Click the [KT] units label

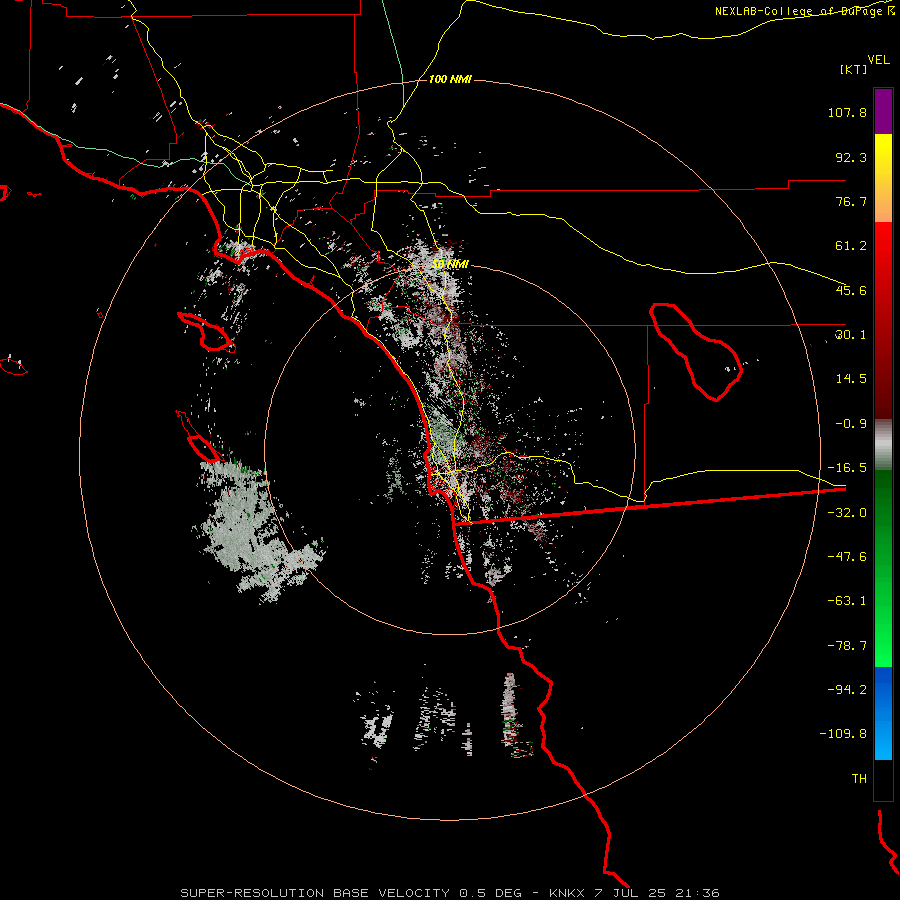pos(853,69)
